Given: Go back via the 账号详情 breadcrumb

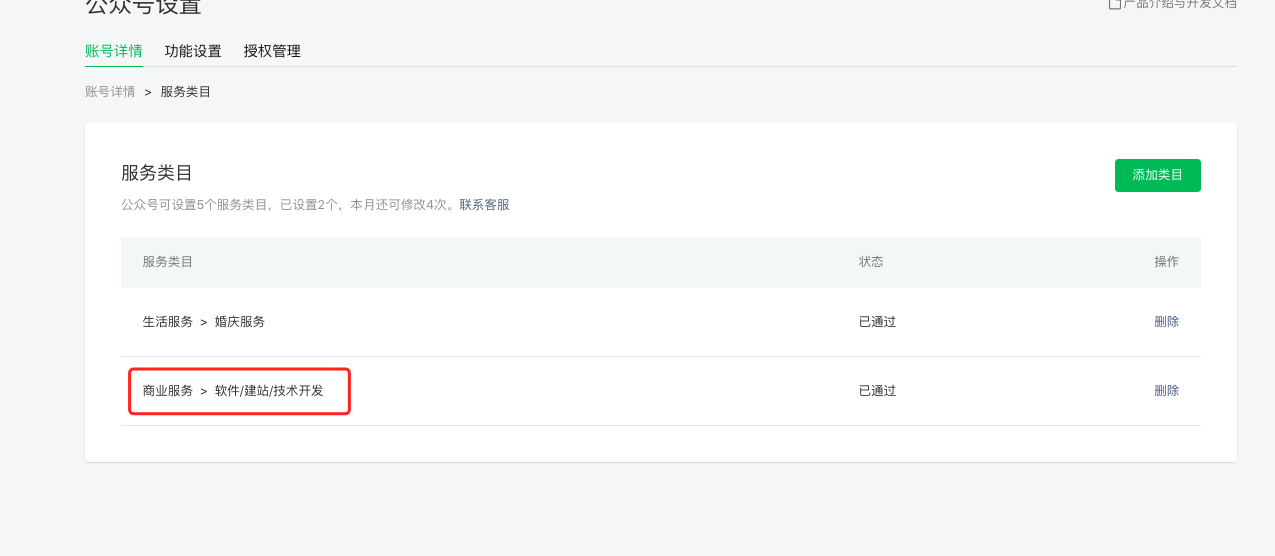Looking at the screenshot, I should click(x=110, y=92).
